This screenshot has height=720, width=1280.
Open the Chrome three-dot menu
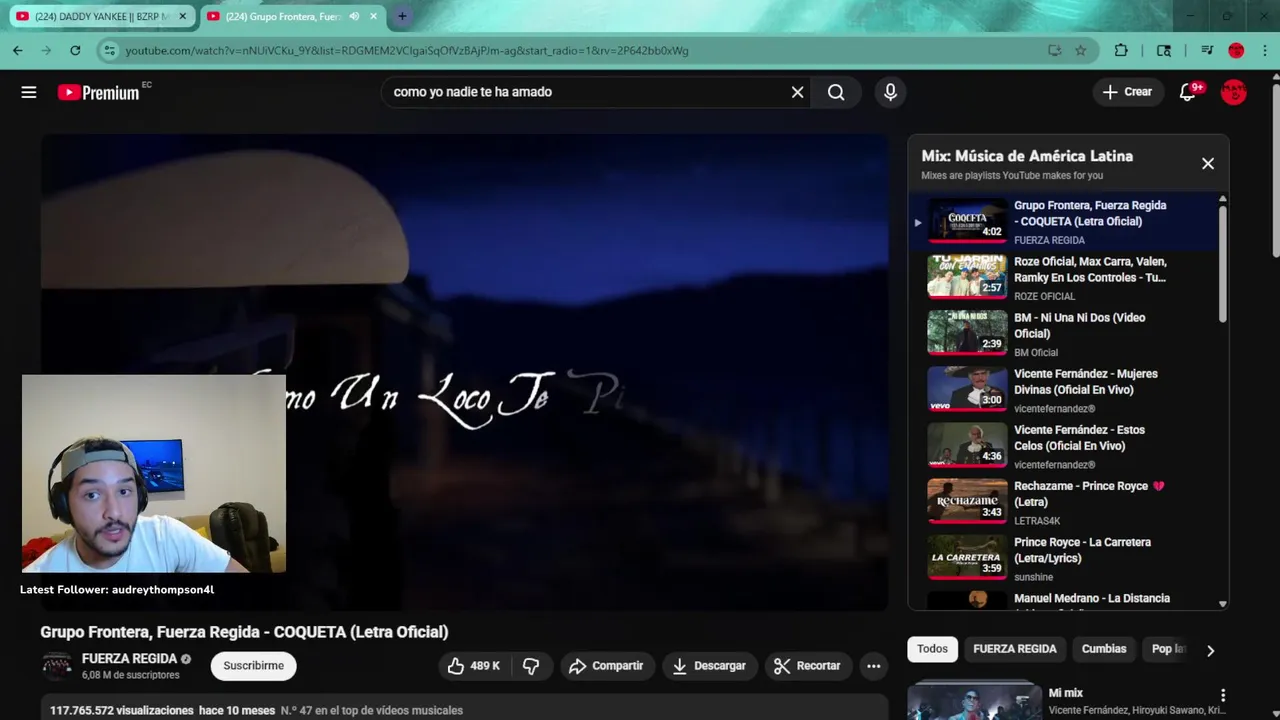coord(1264,50)
